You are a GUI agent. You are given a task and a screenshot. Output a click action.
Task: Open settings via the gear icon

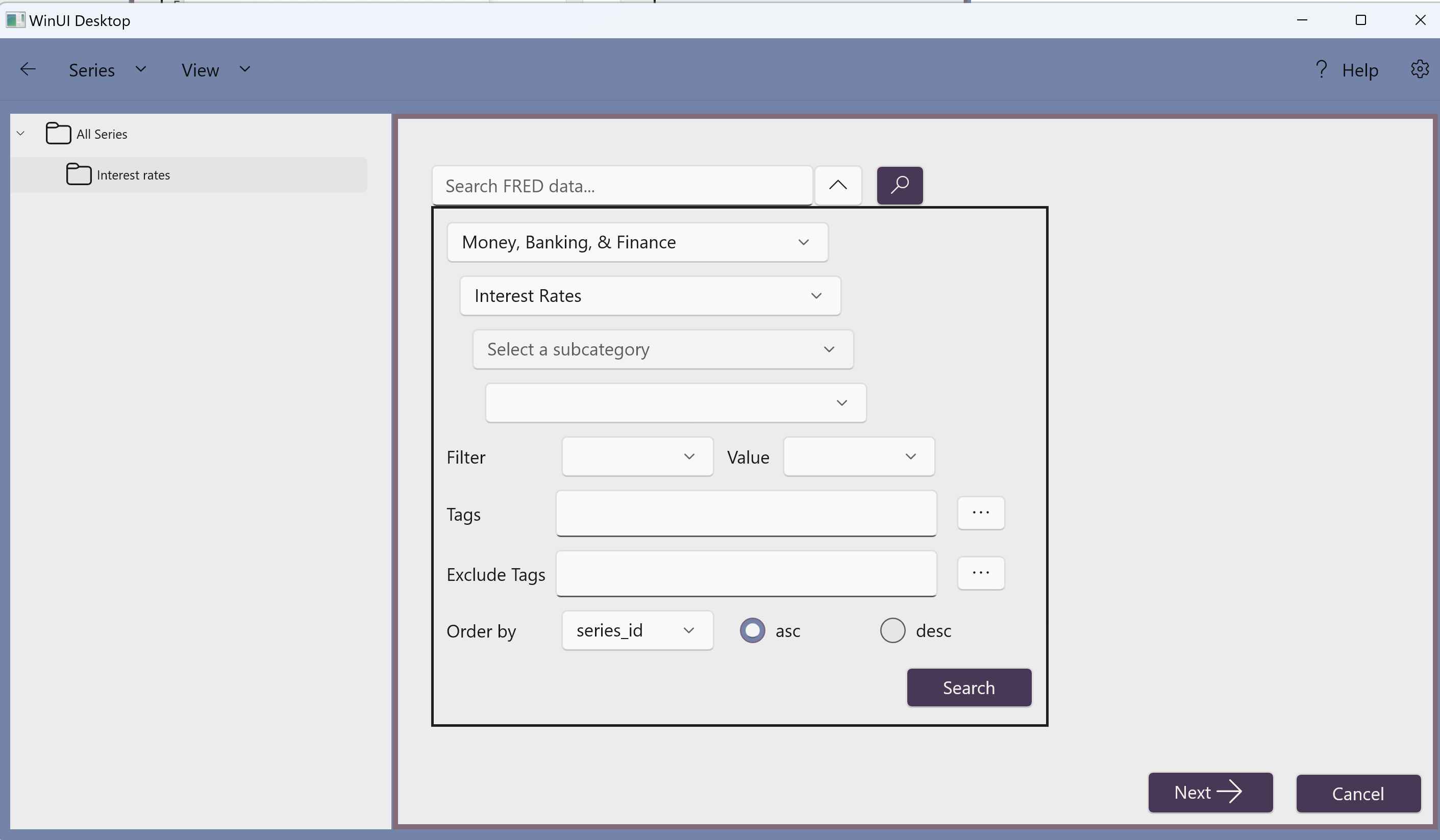tap(1420, 70)
